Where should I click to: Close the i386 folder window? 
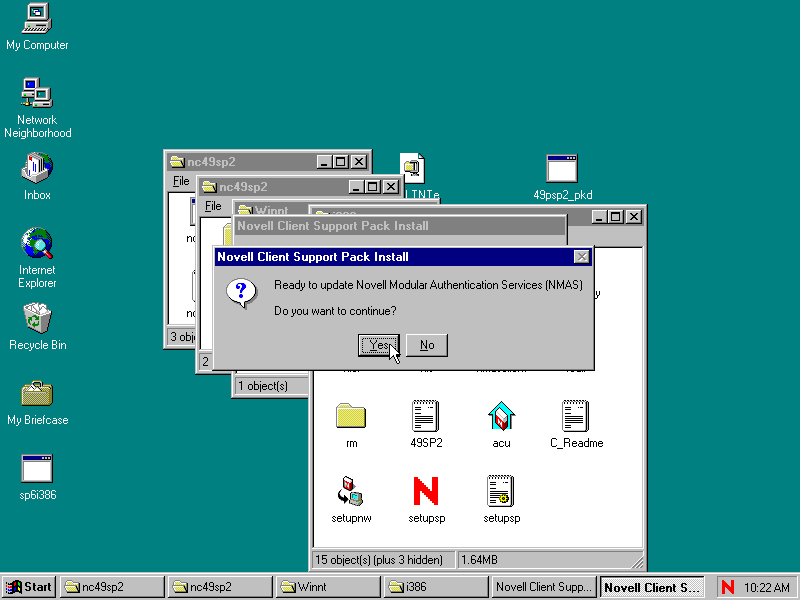point(634,217)
